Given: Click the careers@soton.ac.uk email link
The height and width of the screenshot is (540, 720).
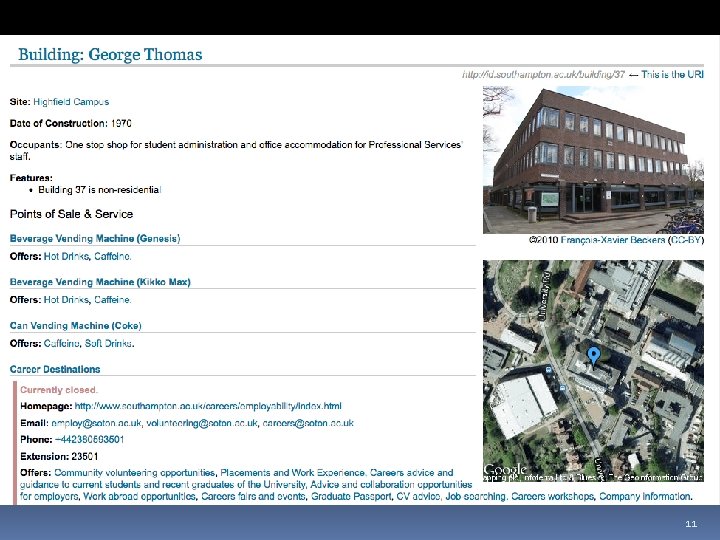Looking at the screenshot, I should pos(308,423).
